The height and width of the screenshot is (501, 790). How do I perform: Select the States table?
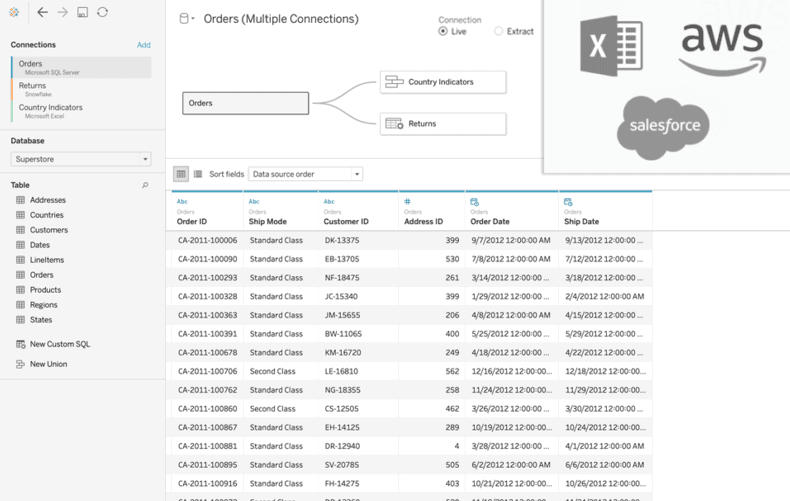click(41, 320)
